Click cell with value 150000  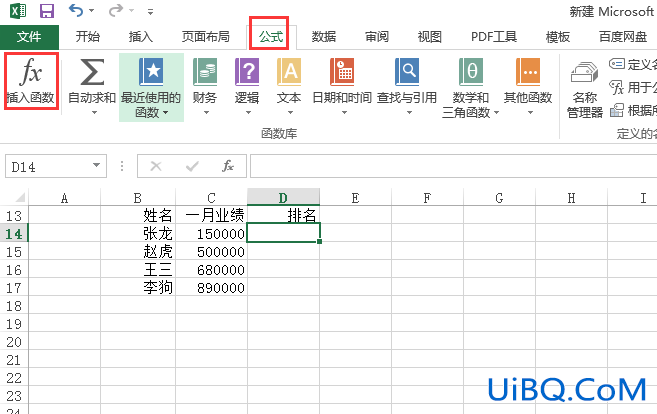coord(212,233)
